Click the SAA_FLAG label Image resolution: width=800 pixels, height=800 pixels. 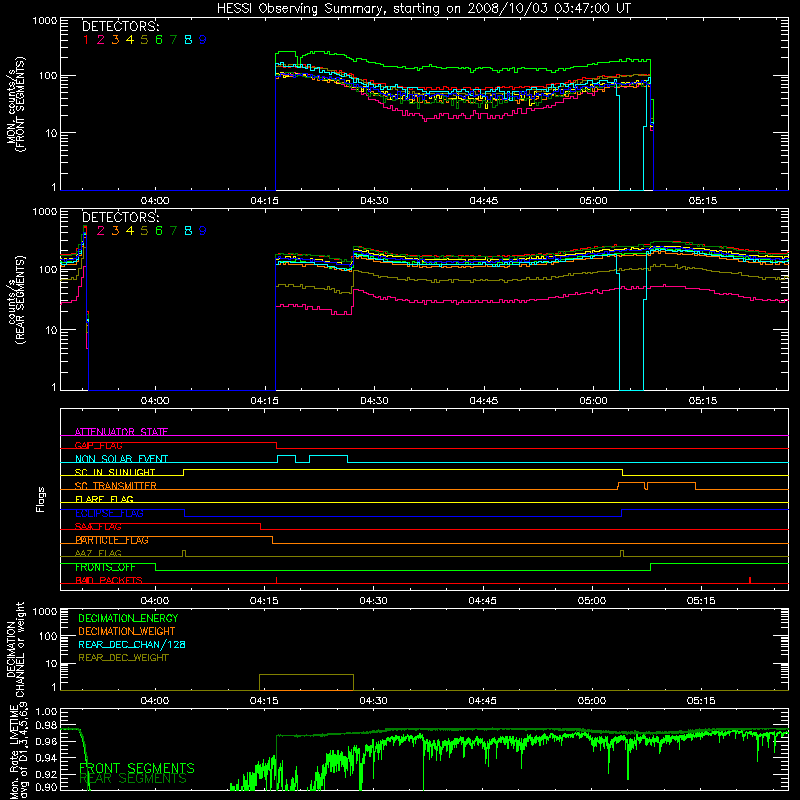(98, 527)
